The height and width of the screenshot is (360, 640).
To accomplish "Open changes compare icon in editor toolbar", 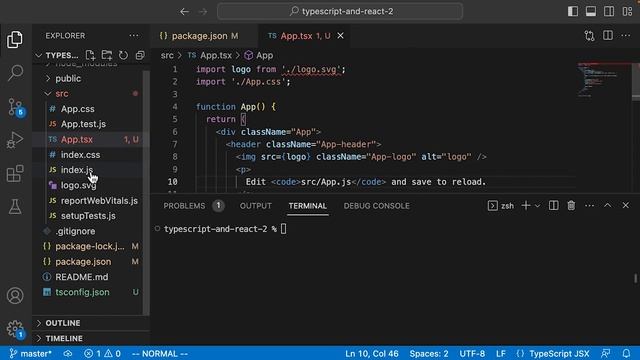I will tap(589, 36).
